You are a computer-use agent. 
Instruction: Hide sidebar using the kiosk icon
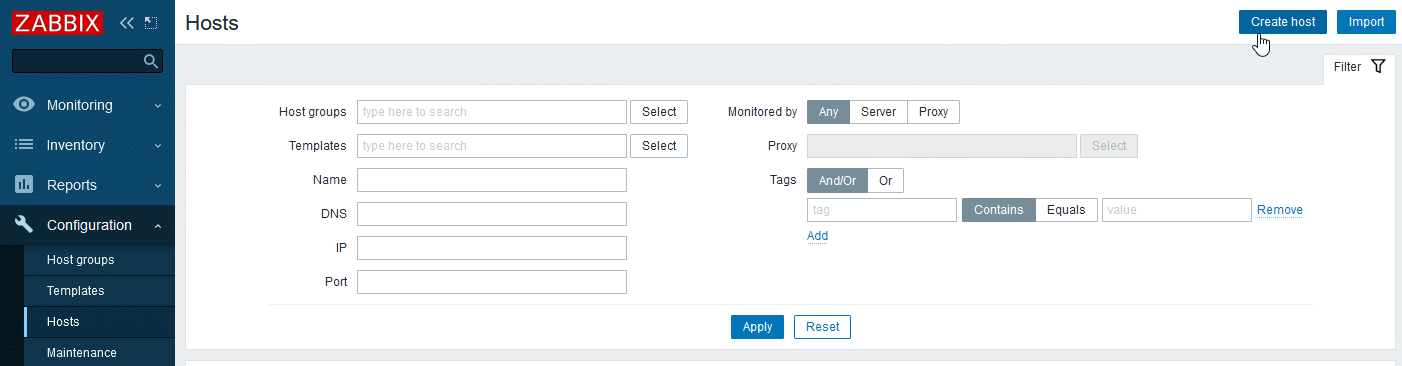151,22
